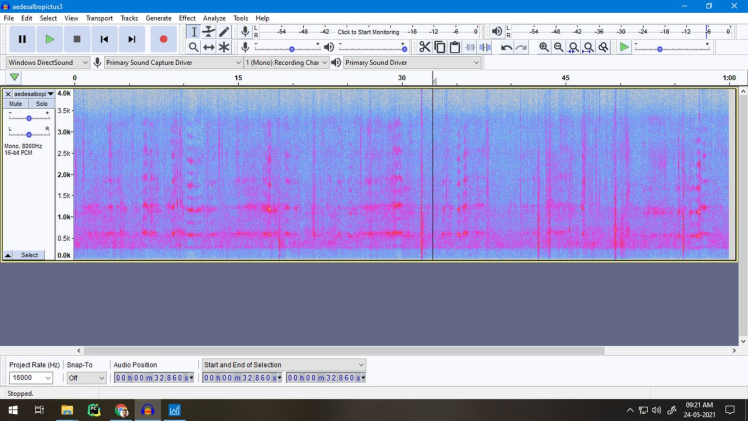This screenshot has height=421, width=748.
Task: Select the Envelope tool
Action: (209, 32)
